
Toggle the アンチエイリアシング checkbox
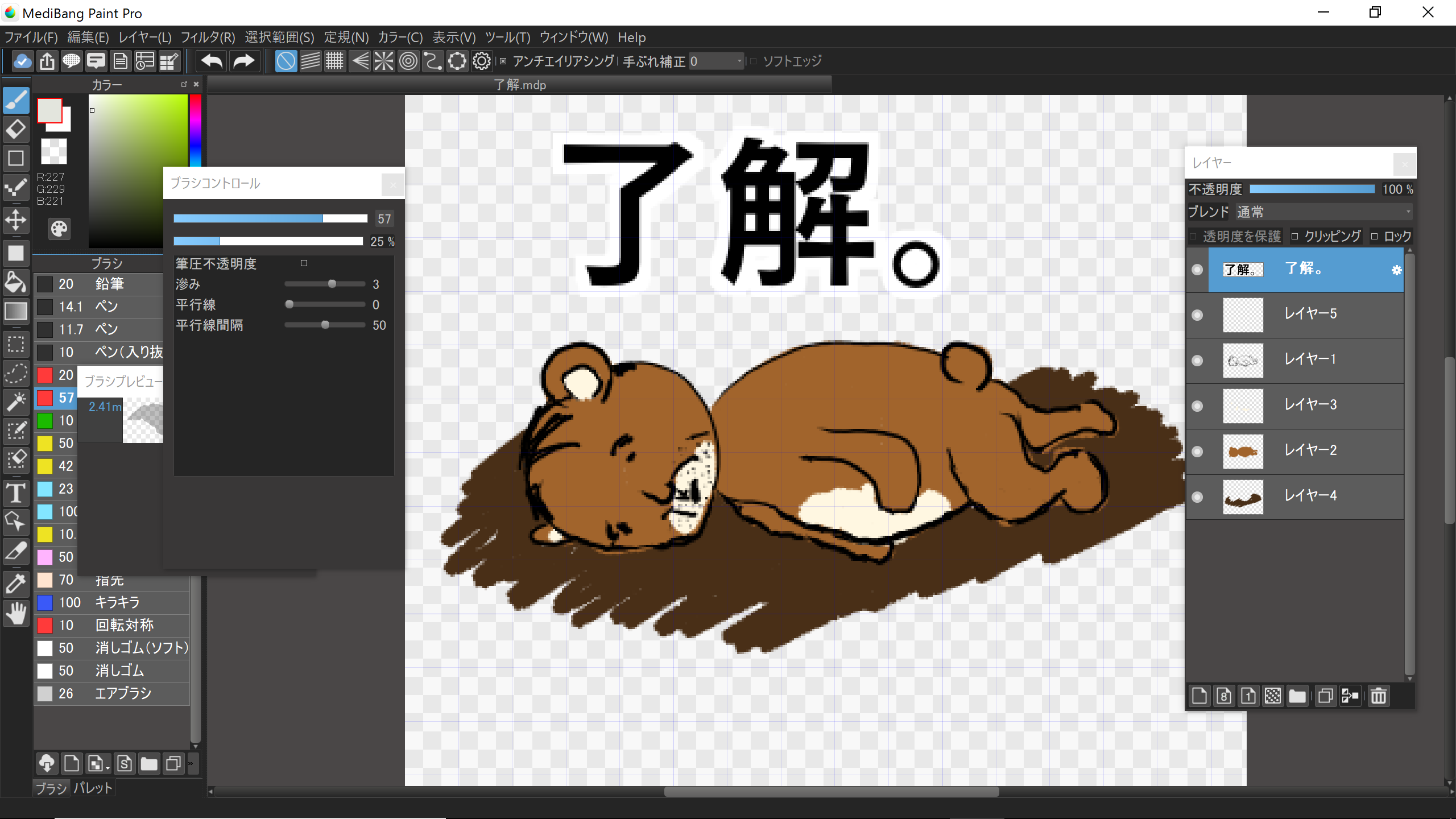point(503,61)
